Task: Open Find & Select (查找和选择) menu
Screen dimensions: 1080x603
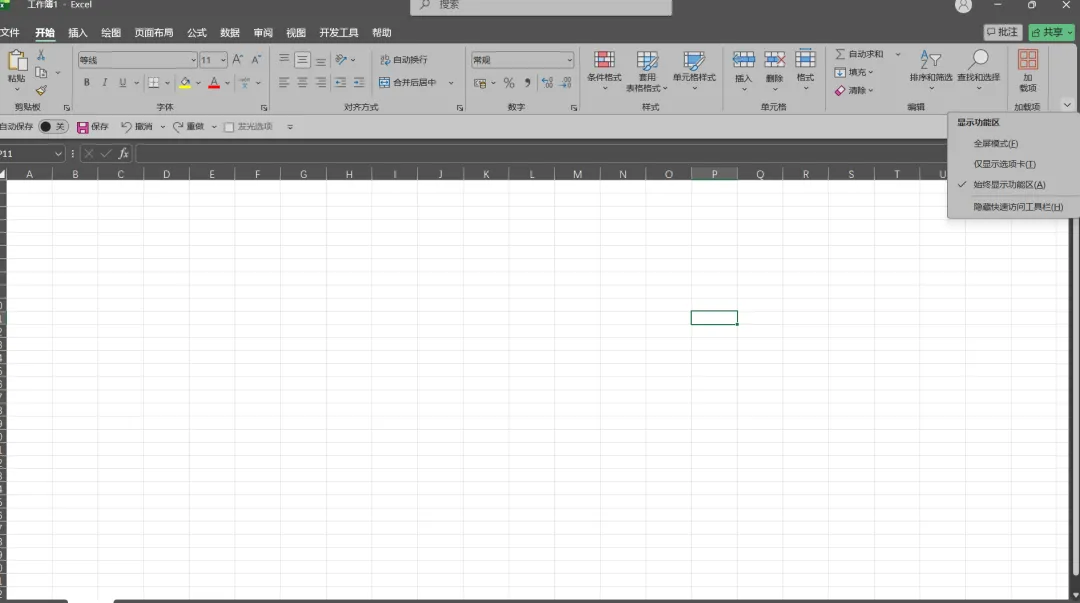Action: coord(978,69)
